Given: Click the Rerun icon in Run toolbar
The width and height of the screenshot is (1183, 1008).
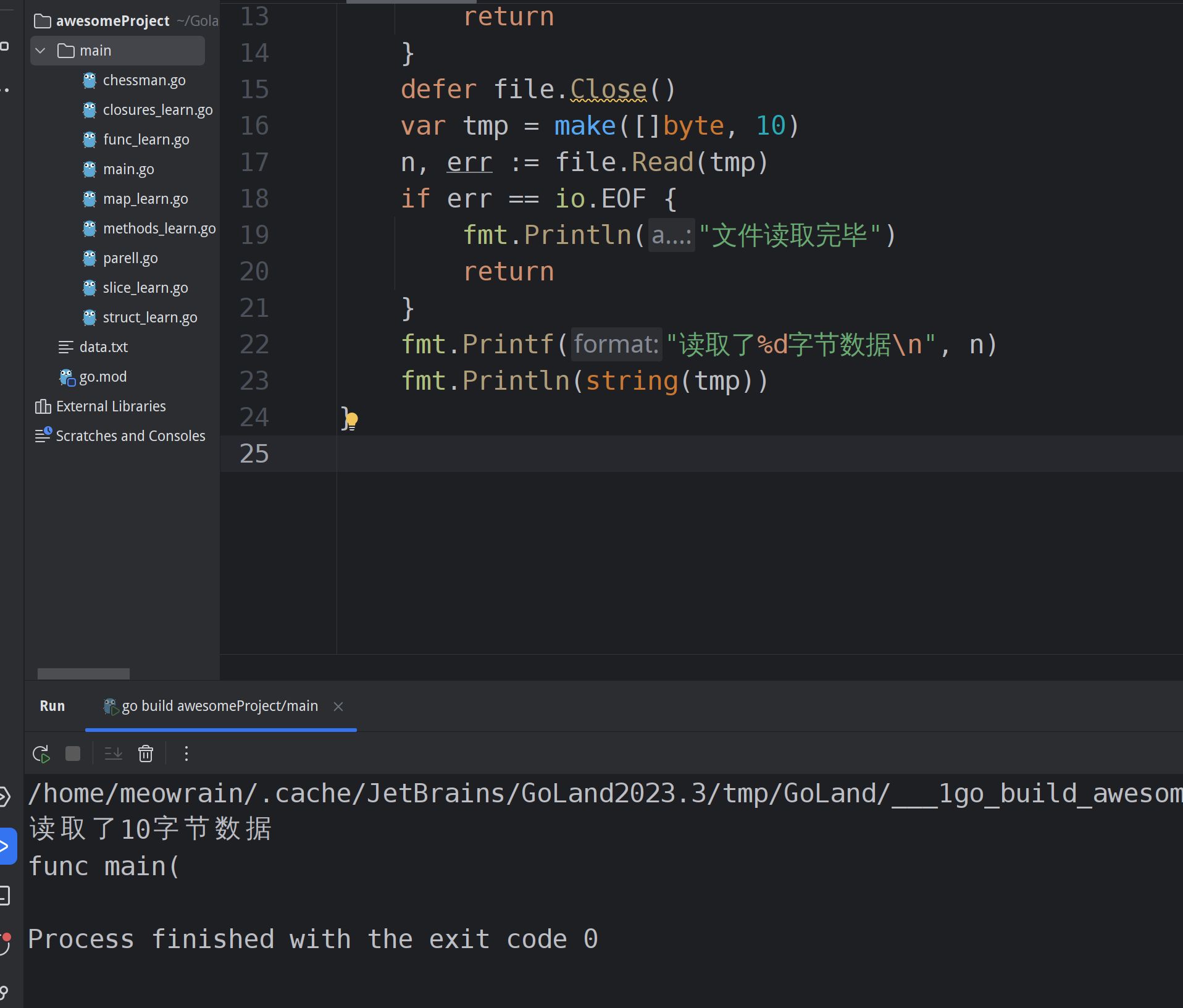Looking at the screenshot, I should tap(41, 754).
